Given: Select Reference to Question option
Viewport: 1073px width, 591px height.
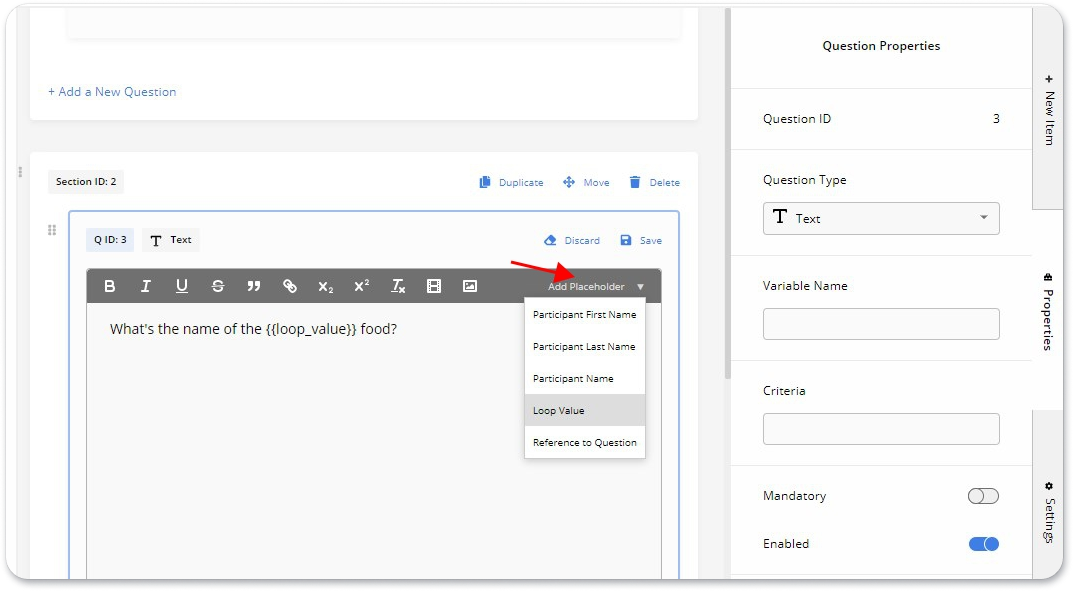Looking at the screenshot, I should (584, 442).
